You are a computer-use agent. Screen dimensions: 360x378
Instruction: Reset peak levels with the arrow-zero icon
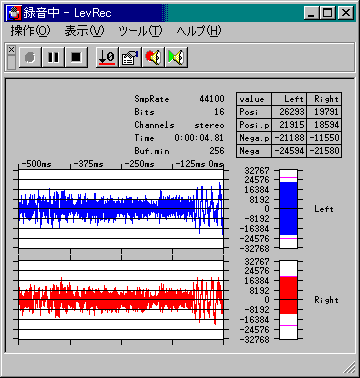pyautogui.click(x=107, y=57)
